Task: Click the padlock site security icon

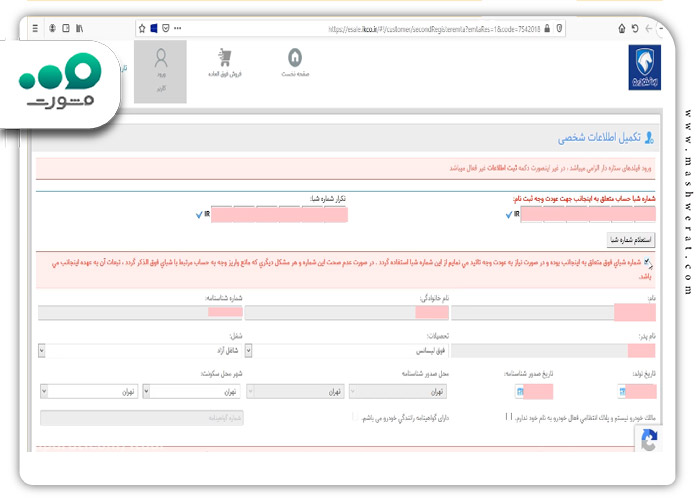Action: click(x=547, y=29)
